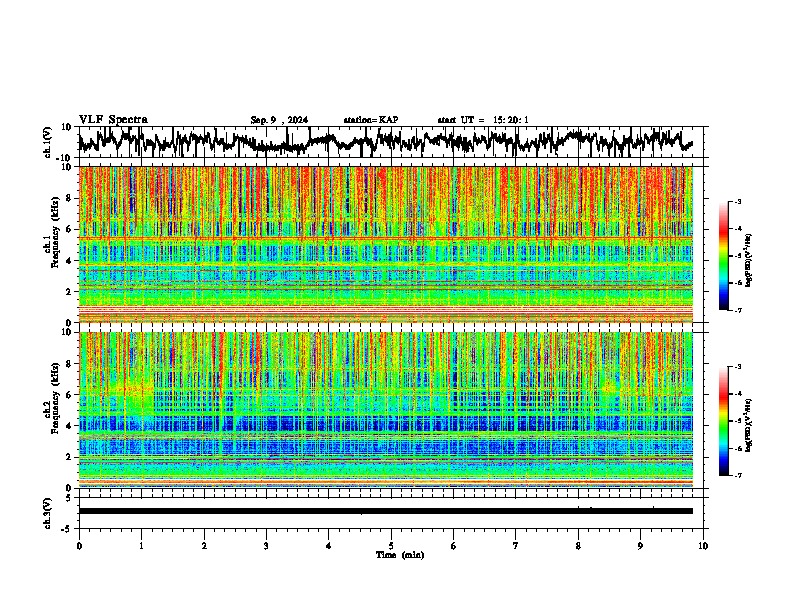Image resolution: width=792 pixels, height=612 pixels.
Task: Click the ch.2 color bar log(PSD) units label
Action: tap(749, 425)
